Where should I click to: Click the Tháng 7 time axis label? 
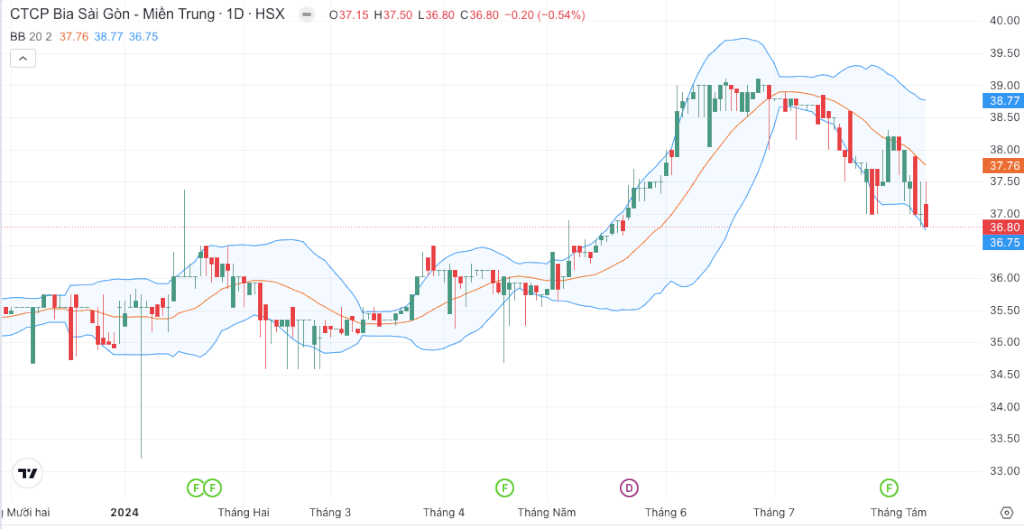[x=774, y=512]
